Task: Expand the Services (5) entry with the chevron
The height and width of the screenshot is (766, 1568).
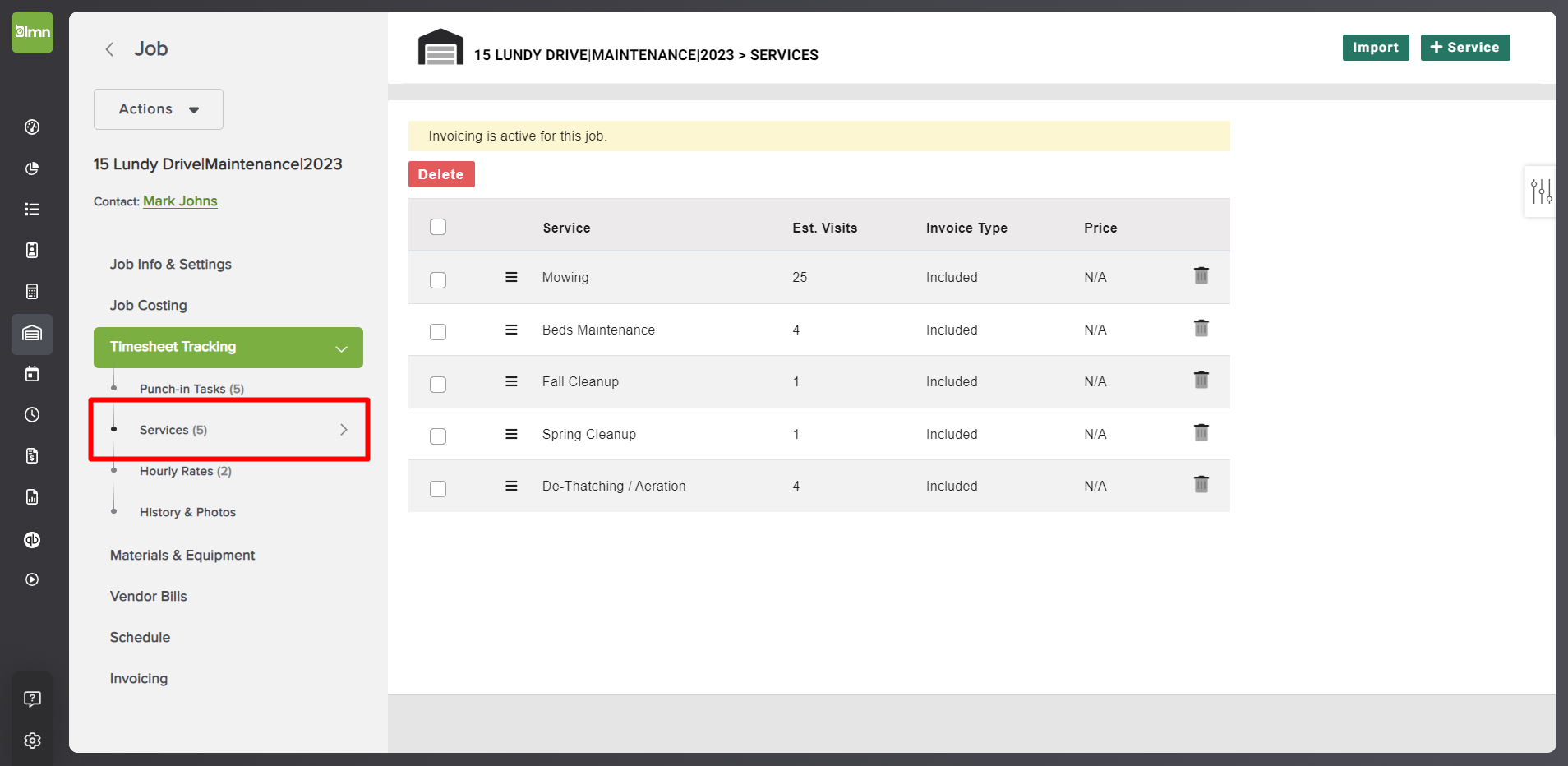Action: point(344,429)
